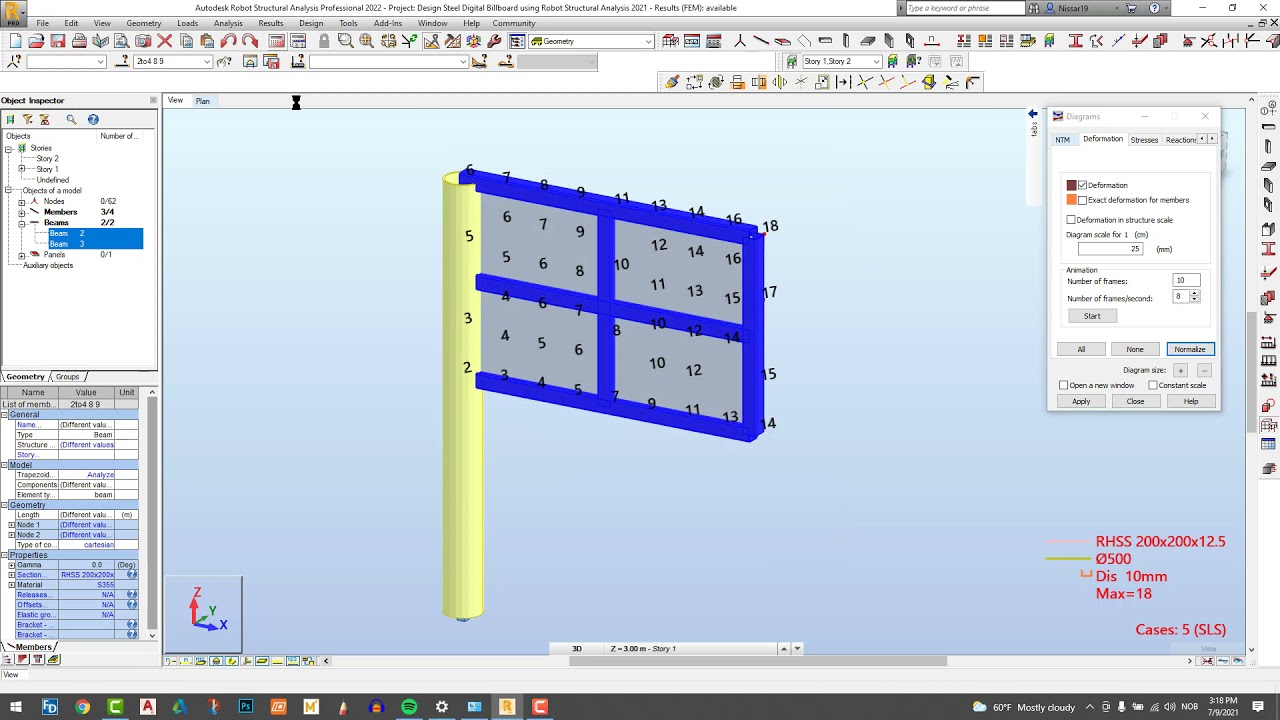
Task: Click the Diagram scale input showing 25
Action: pos(1110,249)
